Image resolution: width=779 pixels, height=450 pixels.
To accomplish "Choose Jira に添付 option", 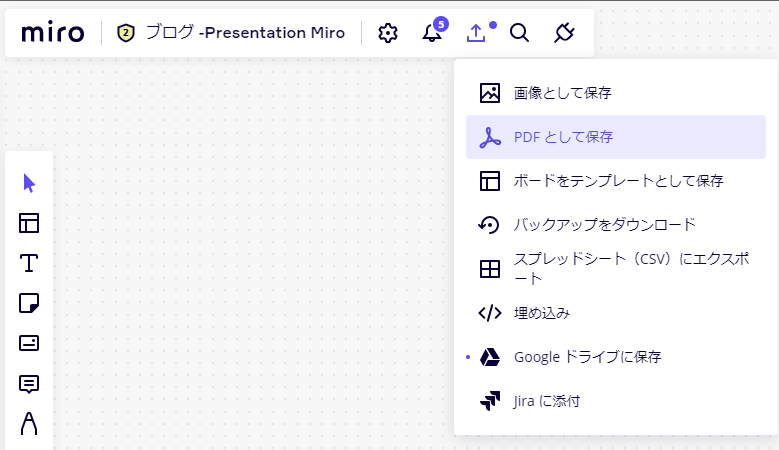I will click(616, 401).
